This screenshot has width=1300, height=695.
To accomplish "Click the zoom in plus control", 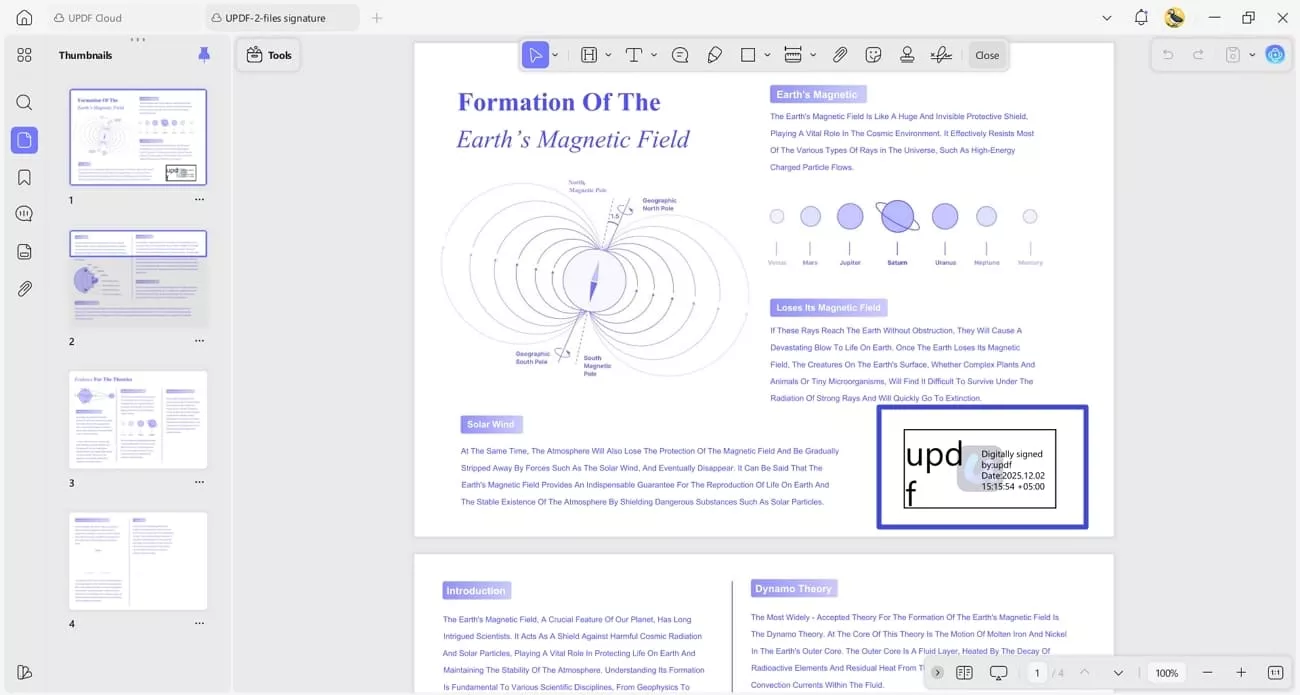I will click(x=1241, y=673).
